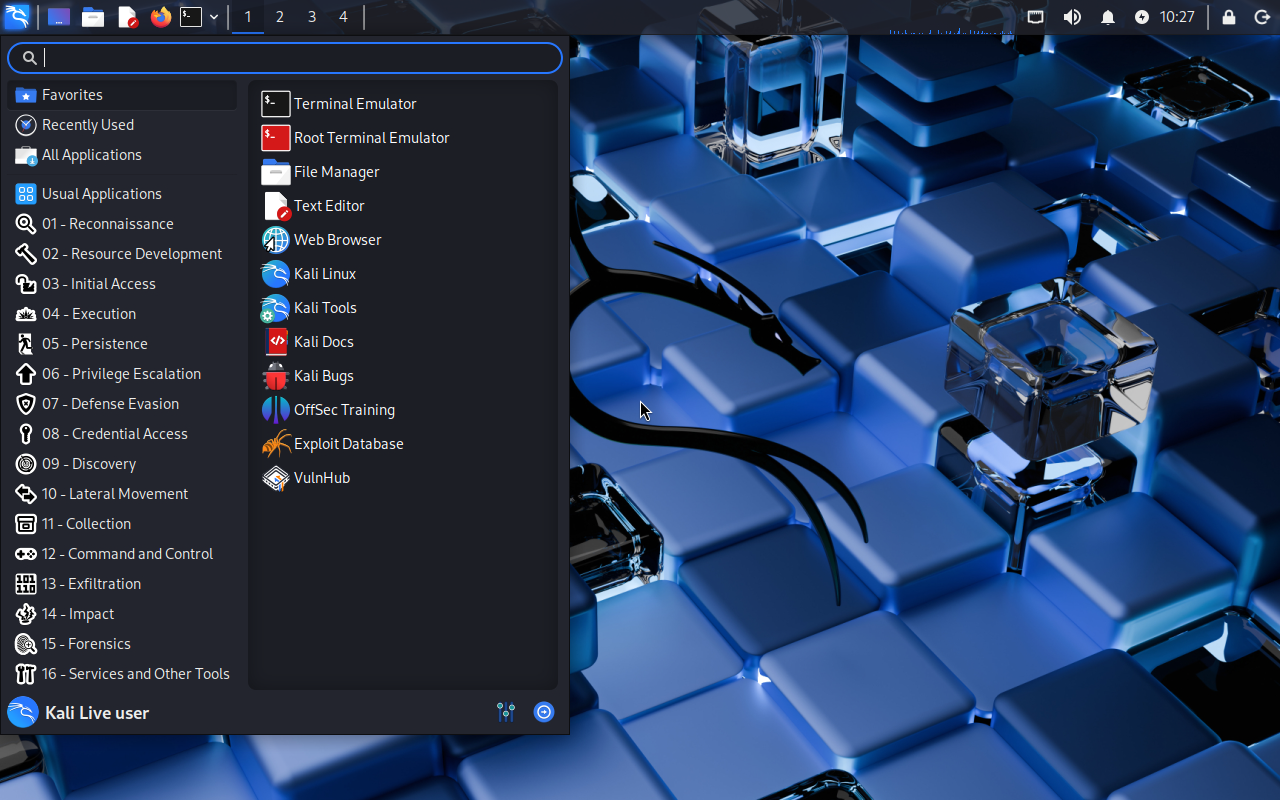This screenshot has width=1280, height=800.
Task: Switch to workspace 2
Action: [280, 17]
